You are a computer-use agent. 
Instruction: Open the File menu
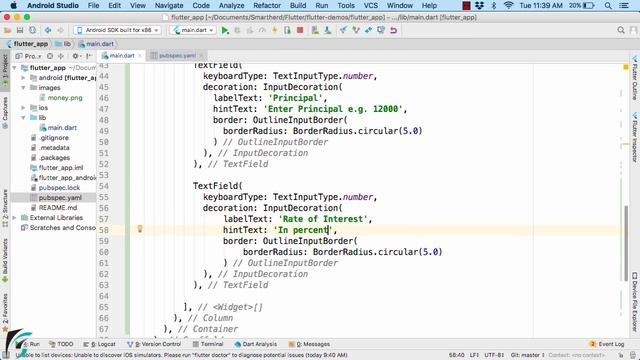coord(93,6)
